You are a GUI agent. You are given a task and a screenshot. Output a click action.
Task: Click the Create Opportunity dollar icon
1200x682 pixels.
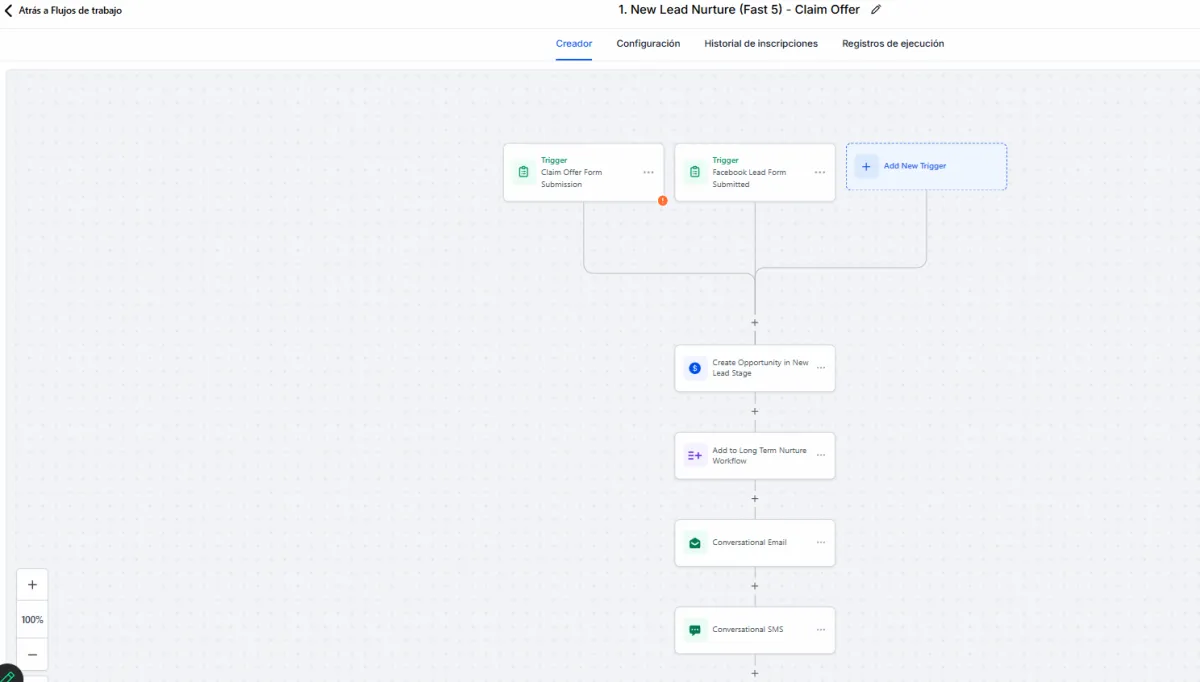pos(695,368)
